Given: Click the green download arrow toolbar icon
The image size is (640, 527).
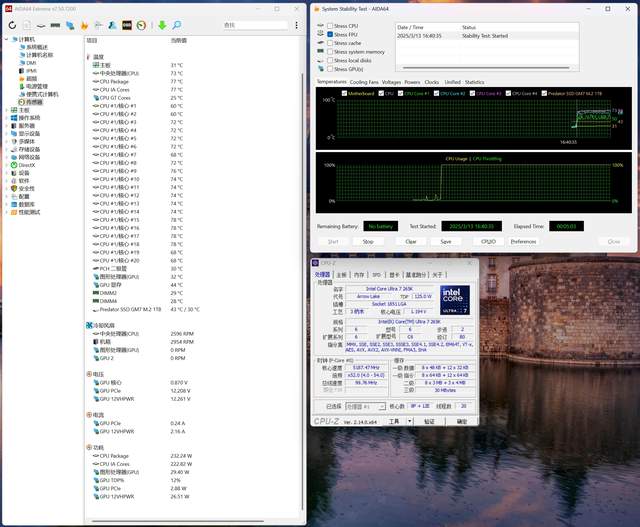Looking at the screenshot, I should click(162, 24).
